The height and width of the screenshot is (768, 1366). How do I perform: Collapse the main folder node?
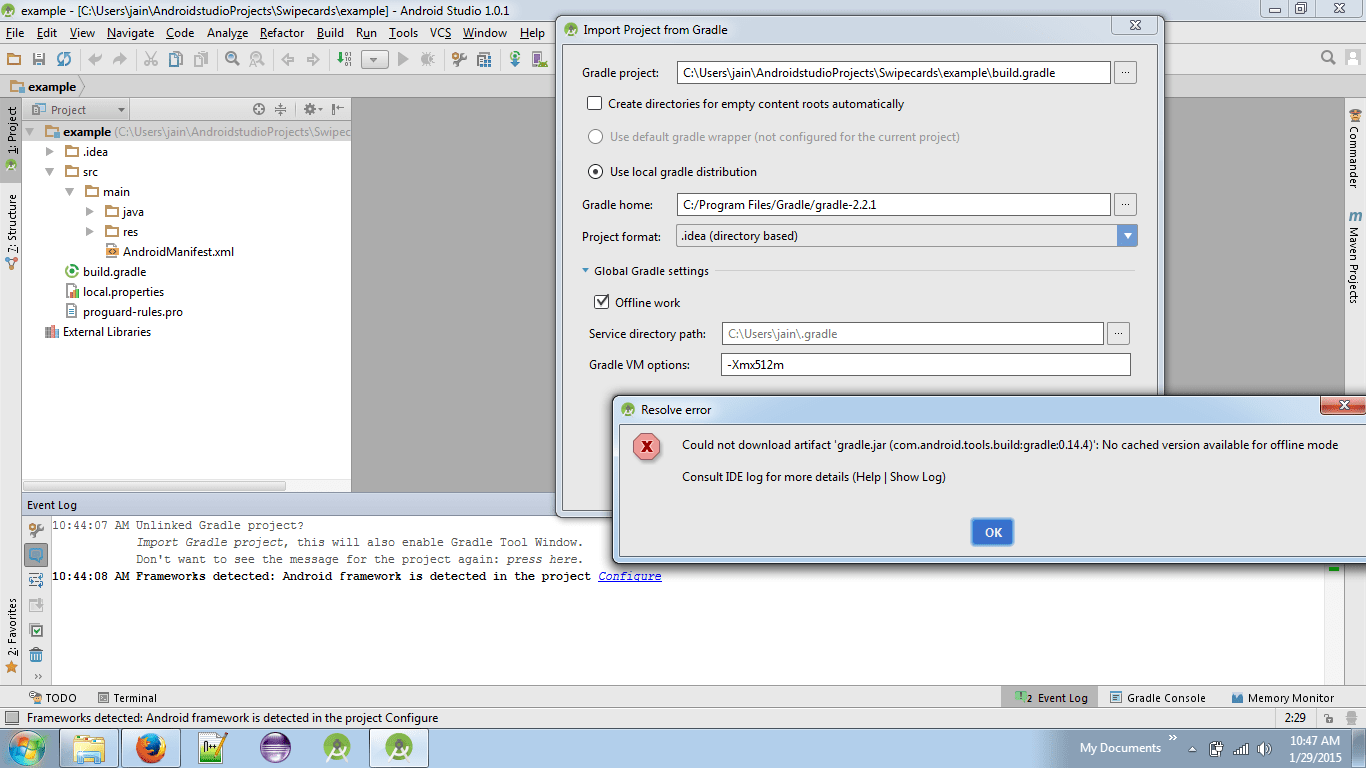point(70,192)
